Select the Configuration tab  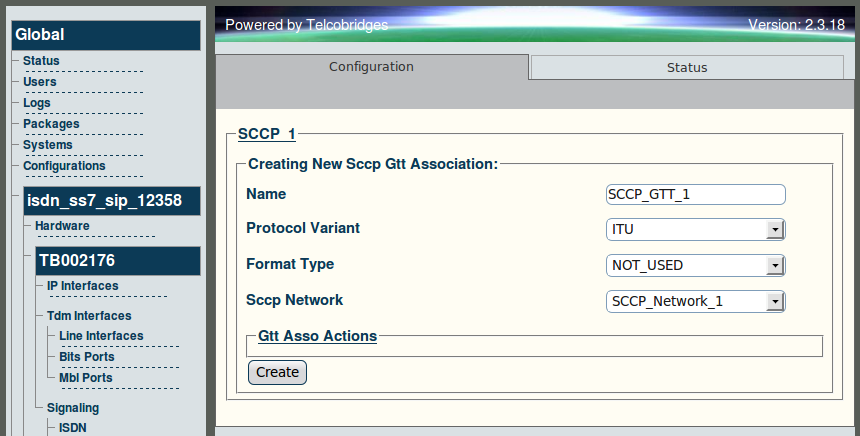click(371, 67)
